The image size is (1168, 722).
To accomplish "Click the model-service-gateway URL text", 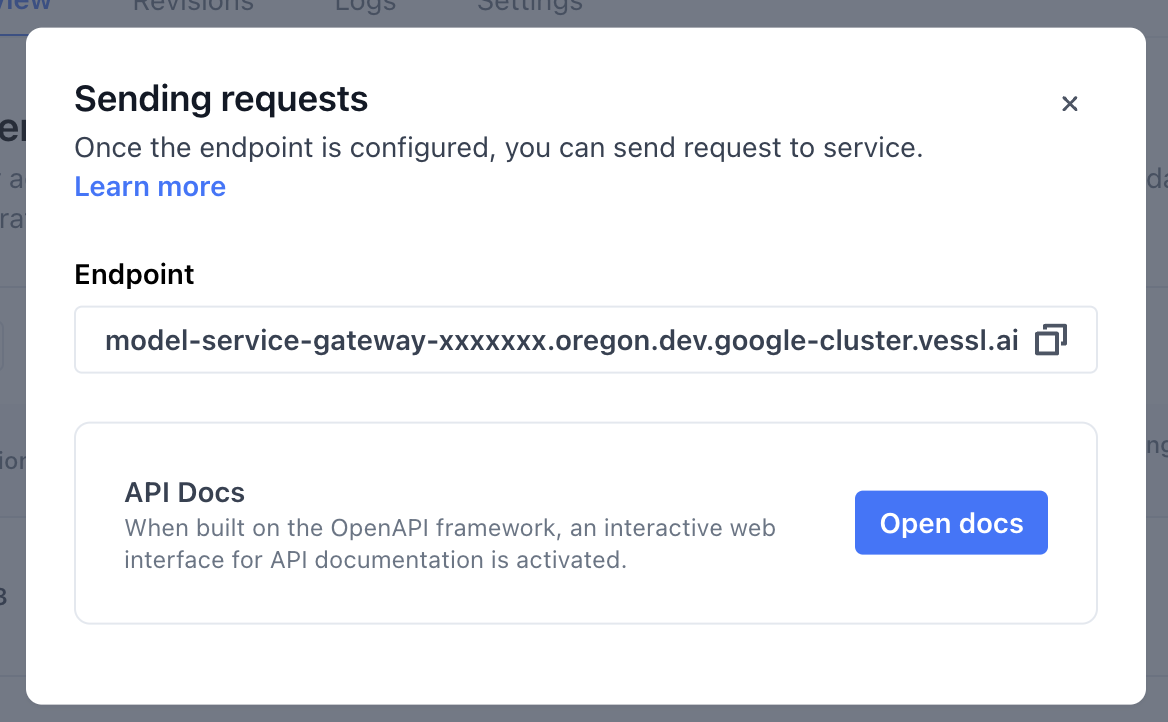I will 560,341.
